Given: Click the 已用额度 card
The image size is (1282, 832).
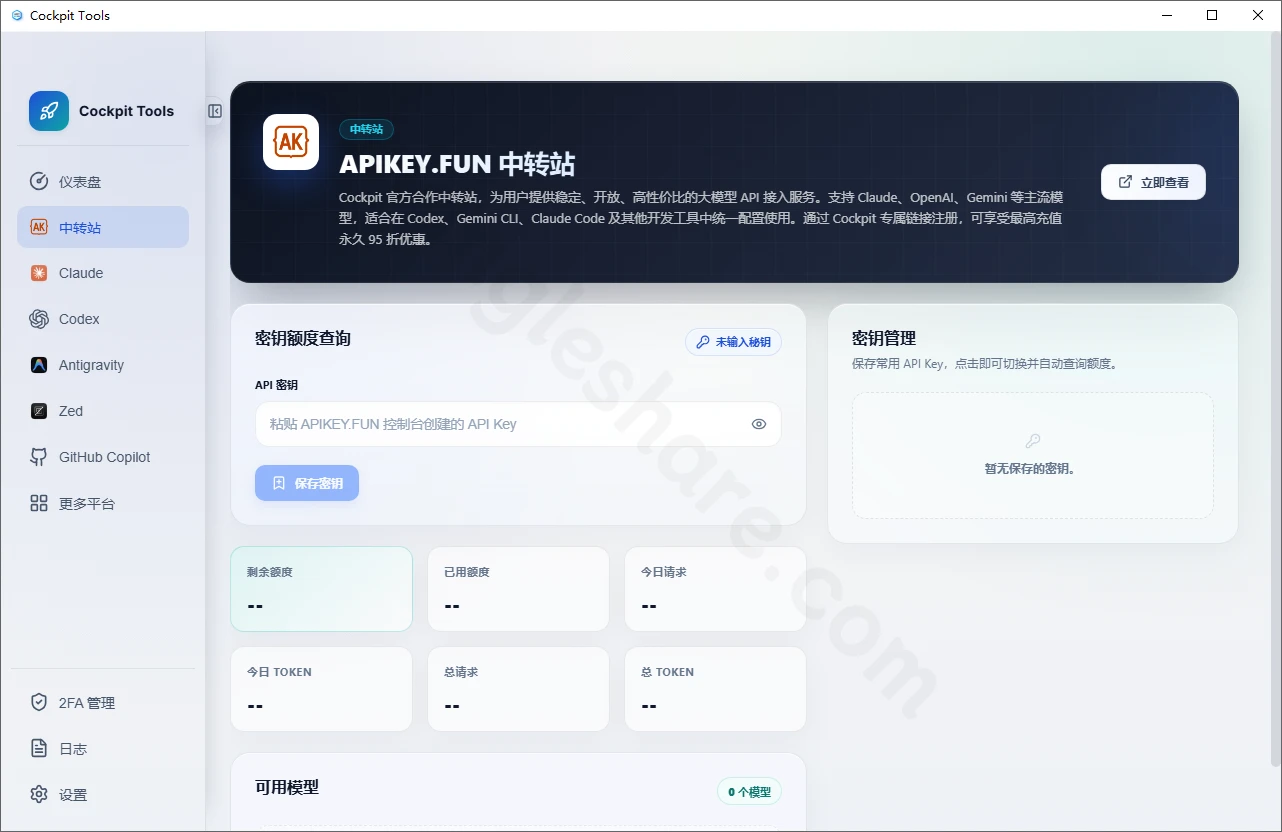Looking at the screenshot, I should (518, 589).
